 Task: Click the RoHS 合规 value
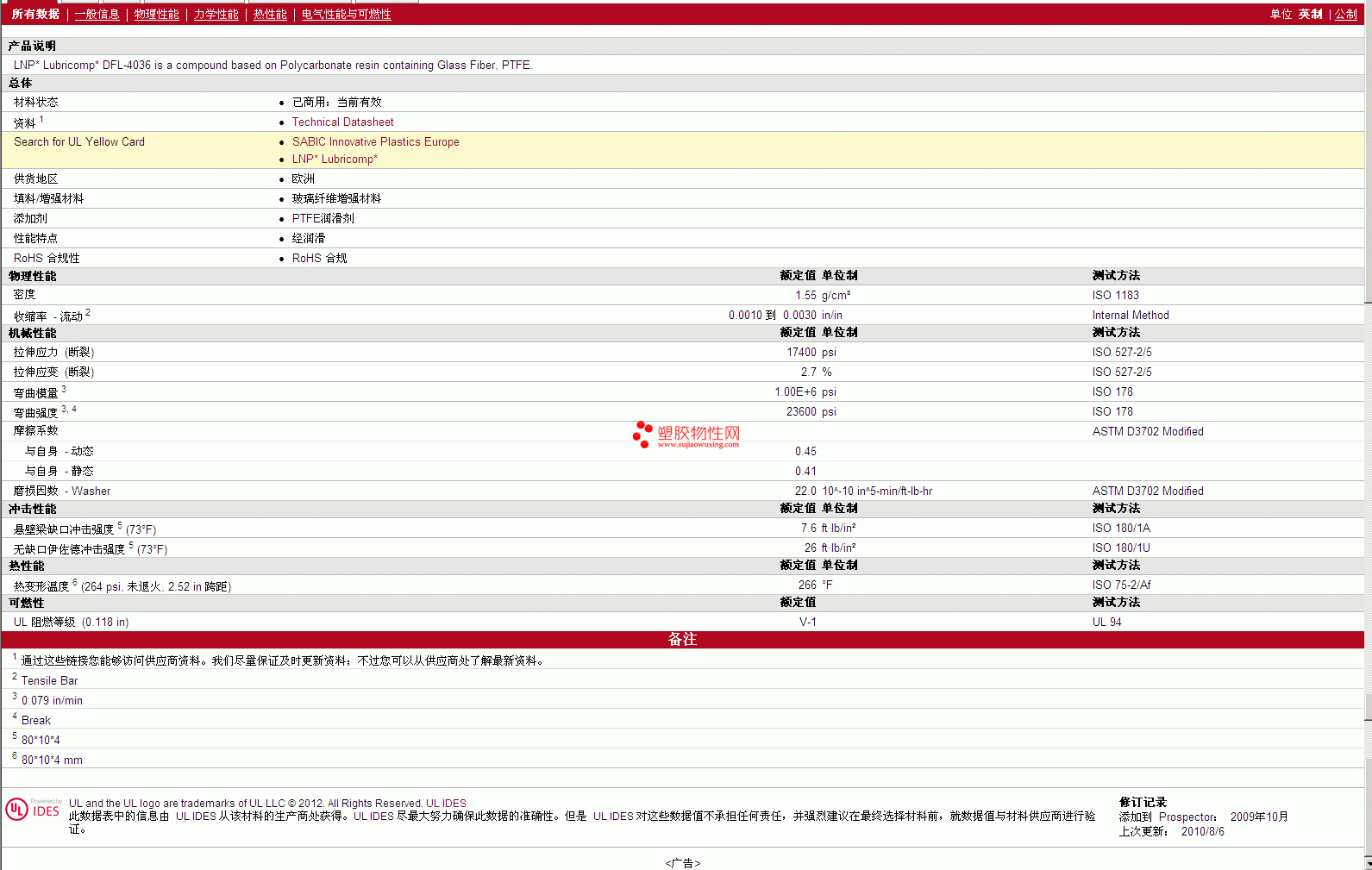click(x=319, y=259)
